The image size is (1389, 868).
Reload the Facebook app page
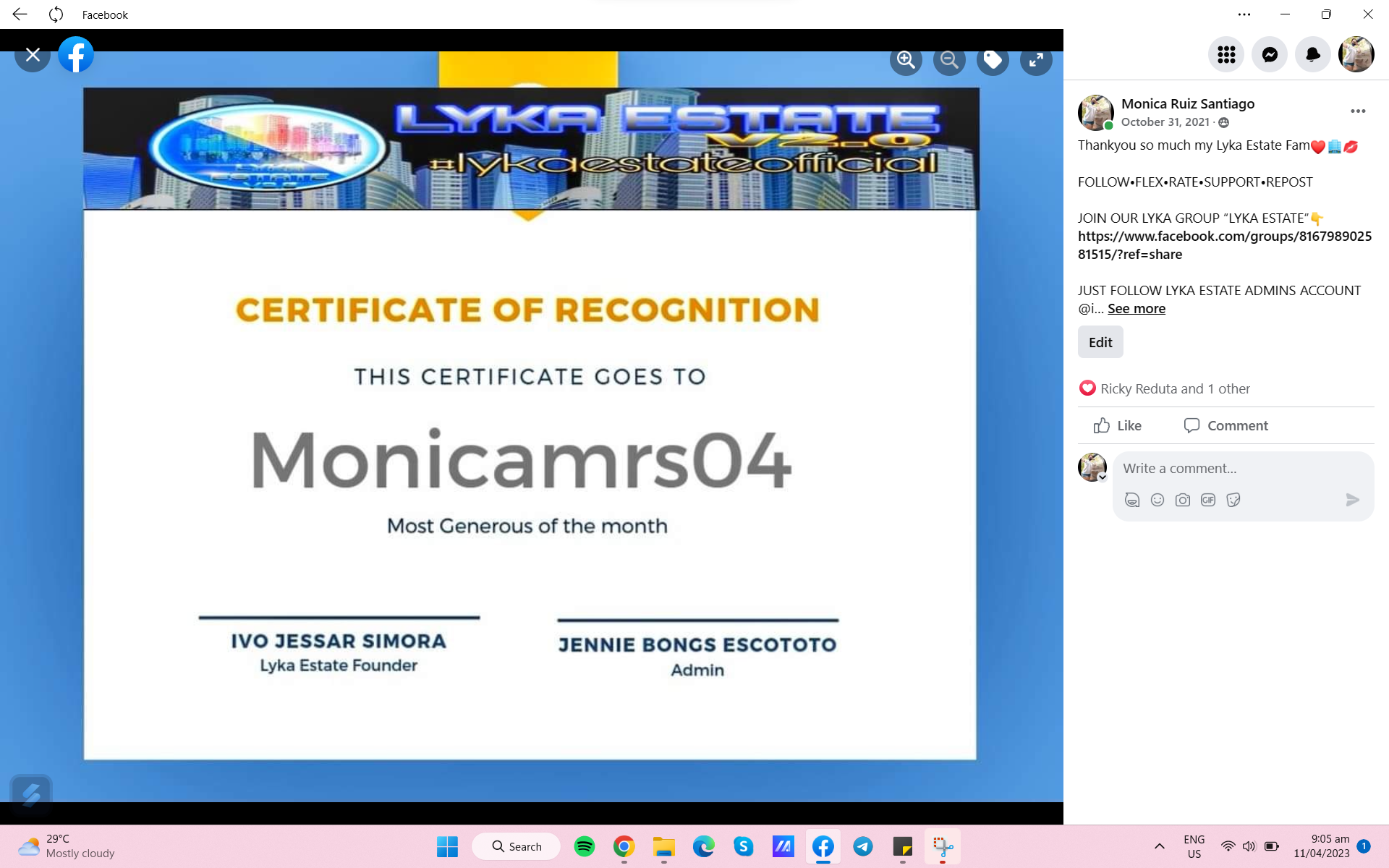click(56, 14)
